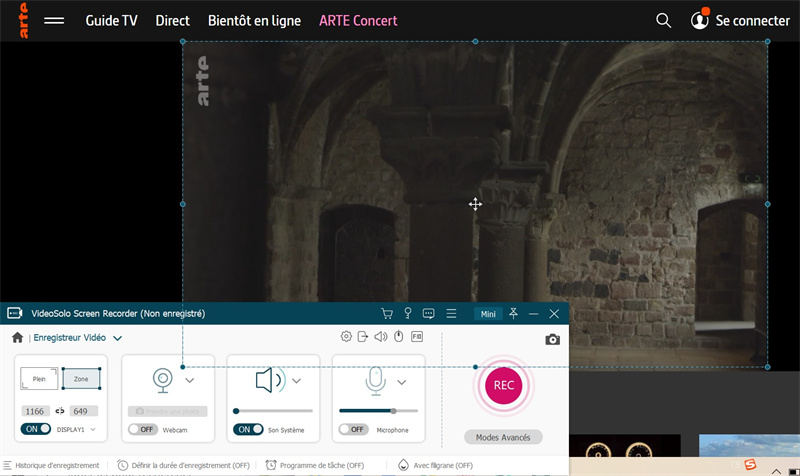Click the key registration icon
Image resolution: width=800 pixels, height=476 pixels.
coord(408,313)
